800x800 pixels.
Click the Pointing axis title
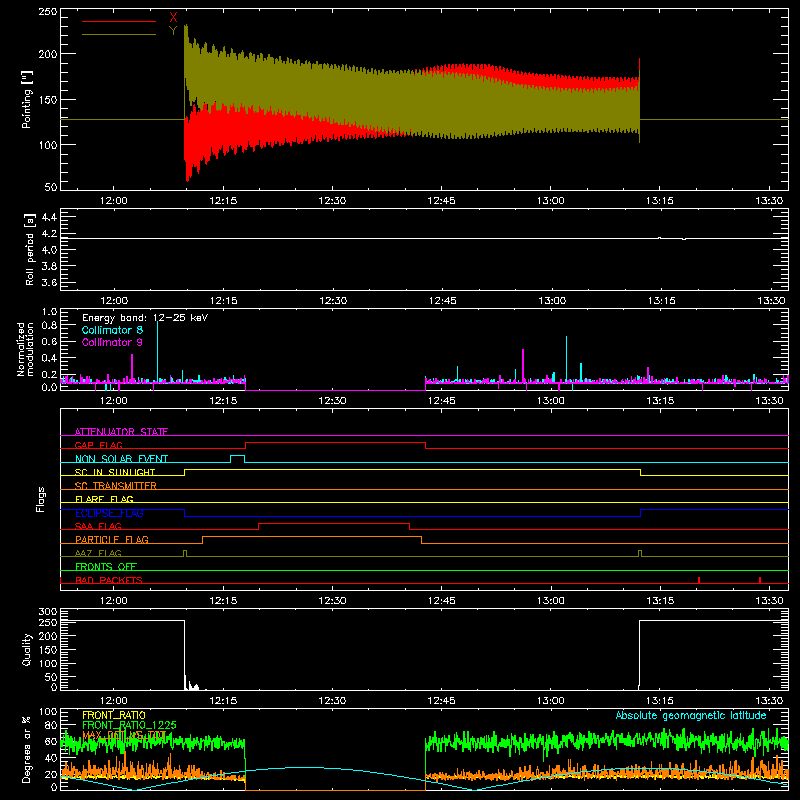pyautogui.click(x=27, y=99)
